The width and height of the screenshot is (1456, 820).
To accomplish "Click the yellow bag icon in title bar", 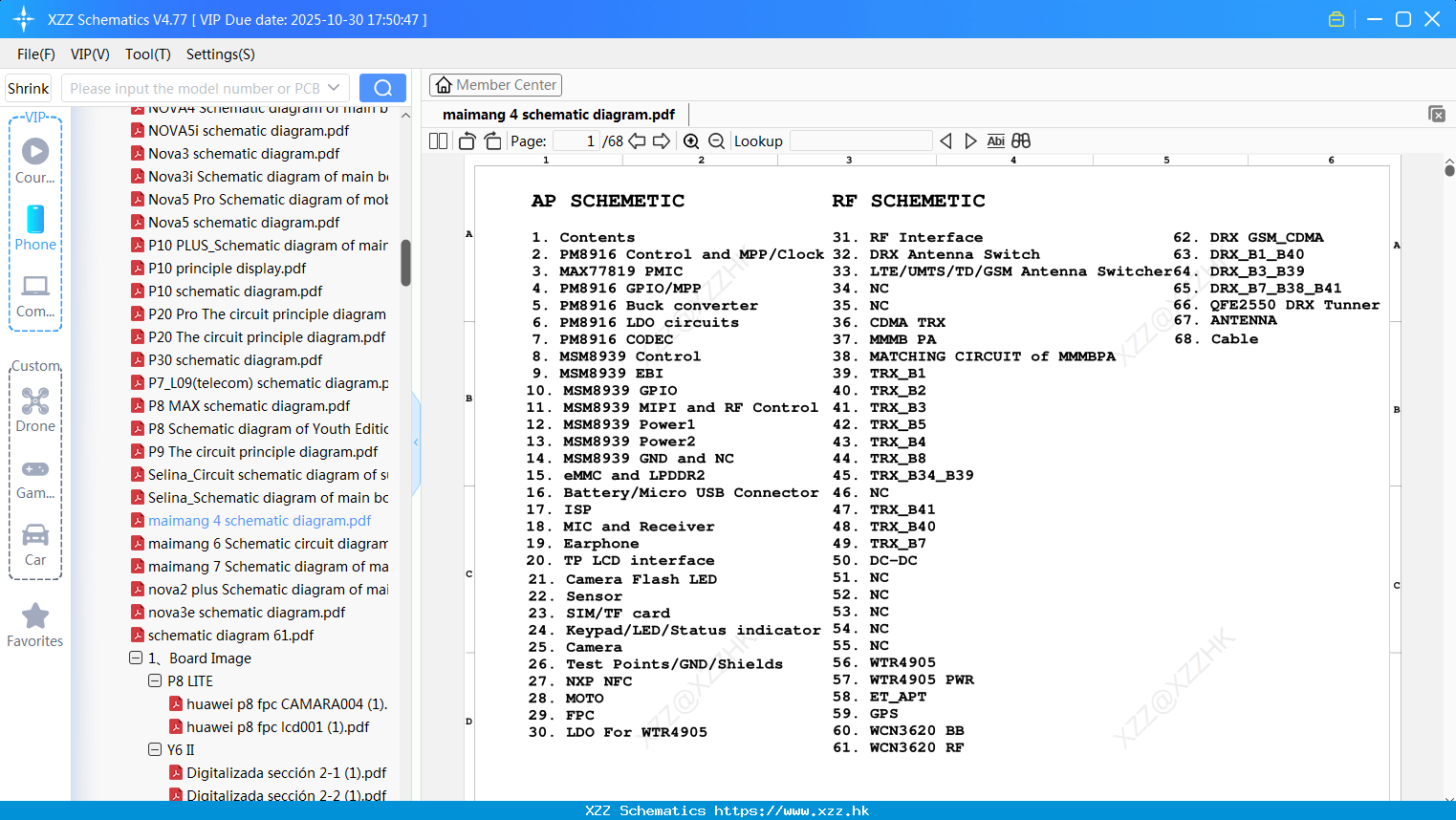I will 1336,19.
